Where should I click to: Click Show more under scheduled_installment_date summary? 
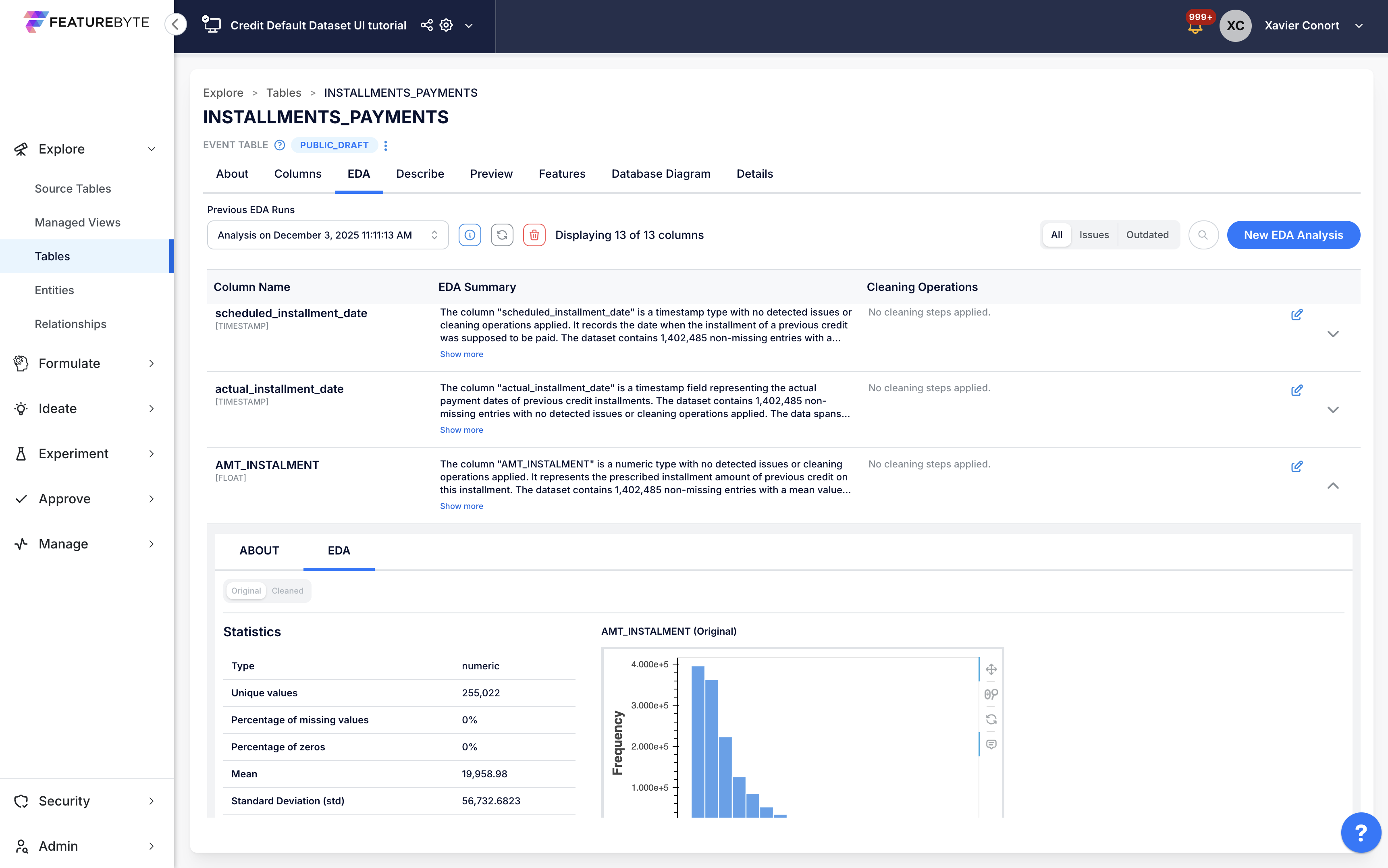point(461,354)
